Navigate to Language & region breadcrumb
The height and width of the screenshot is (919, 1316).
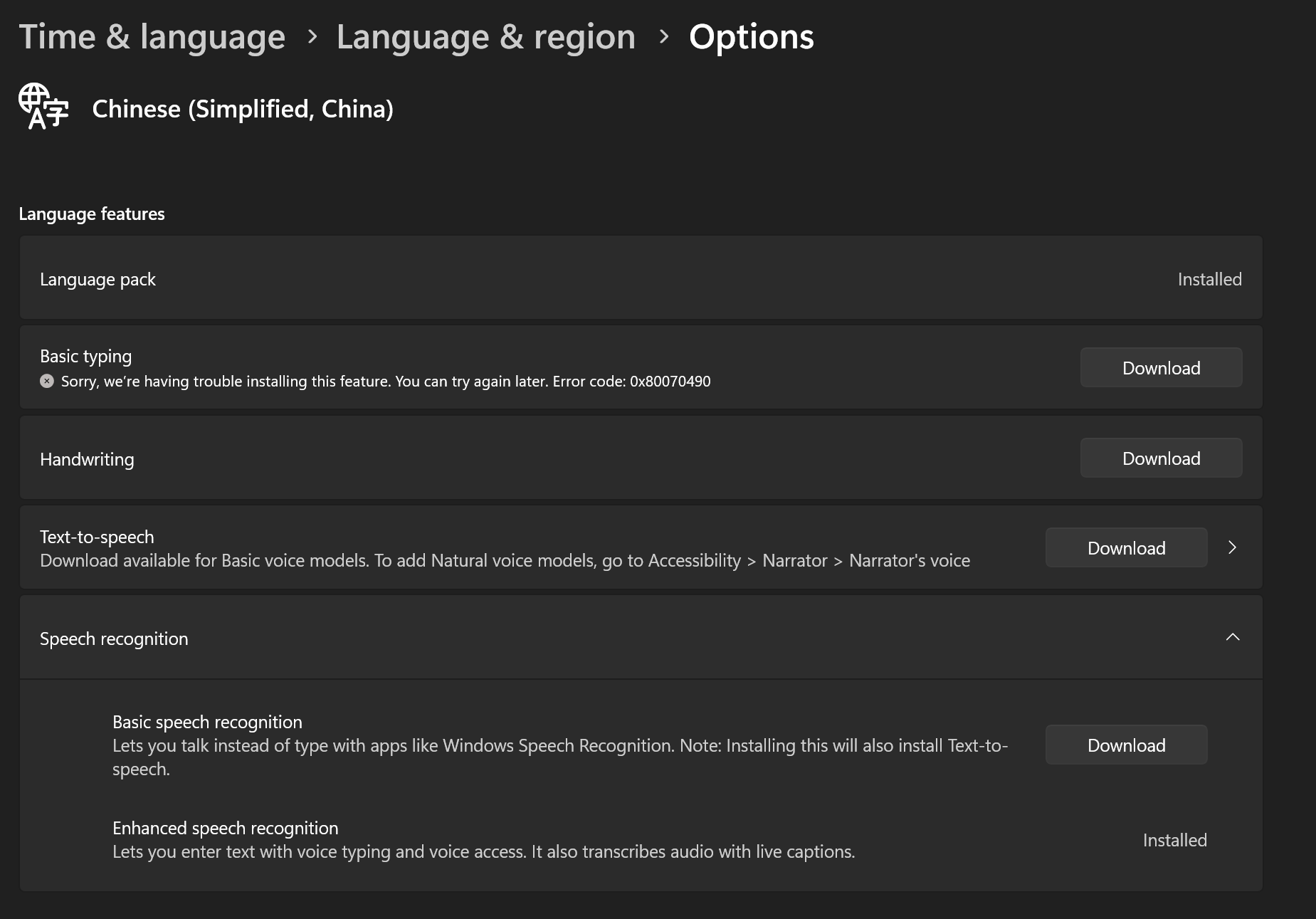(x=485, y=36)
